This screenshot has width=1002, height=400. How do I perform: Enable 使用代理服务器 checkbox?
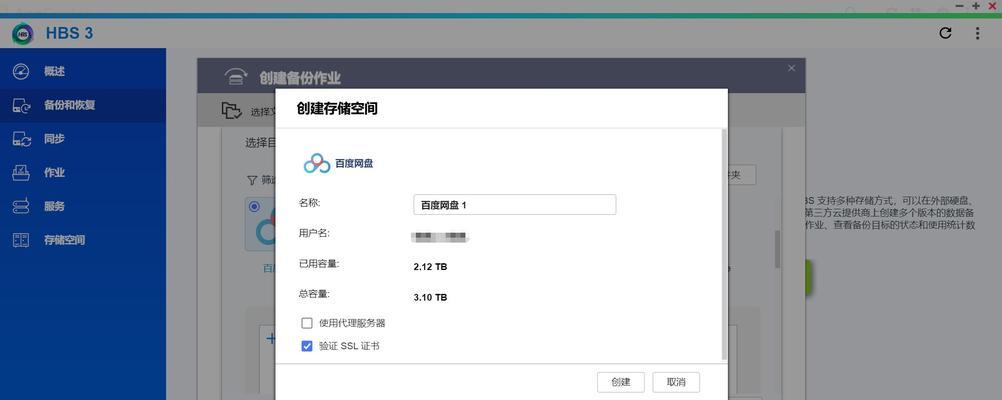pyautogui.click(x=307, y=323)
